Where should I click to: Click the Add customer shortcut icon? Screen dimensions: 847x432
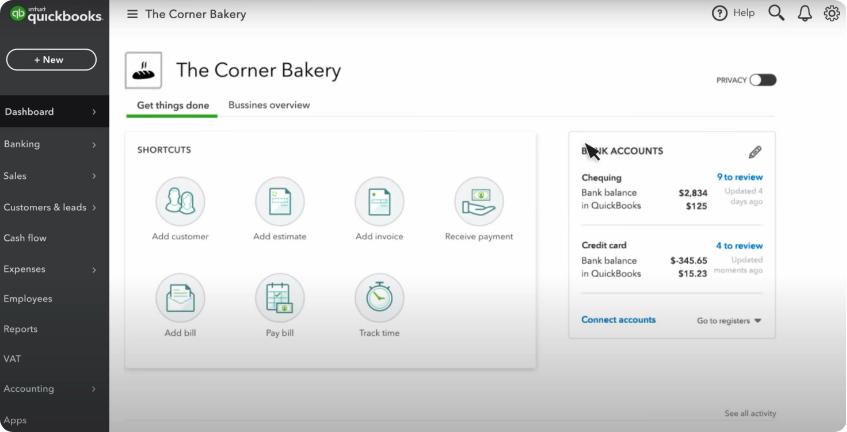pos(180,201)
